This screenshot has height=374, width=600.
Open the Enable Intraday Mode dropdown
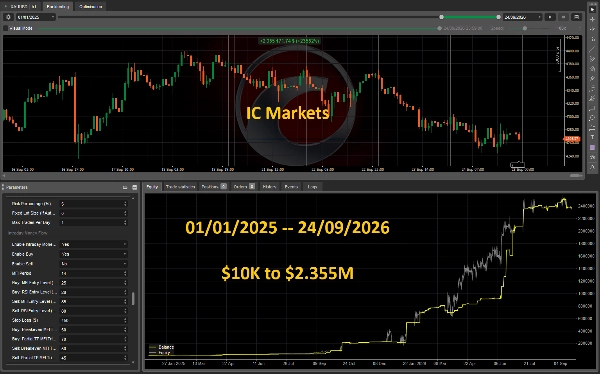pos(93,244)
